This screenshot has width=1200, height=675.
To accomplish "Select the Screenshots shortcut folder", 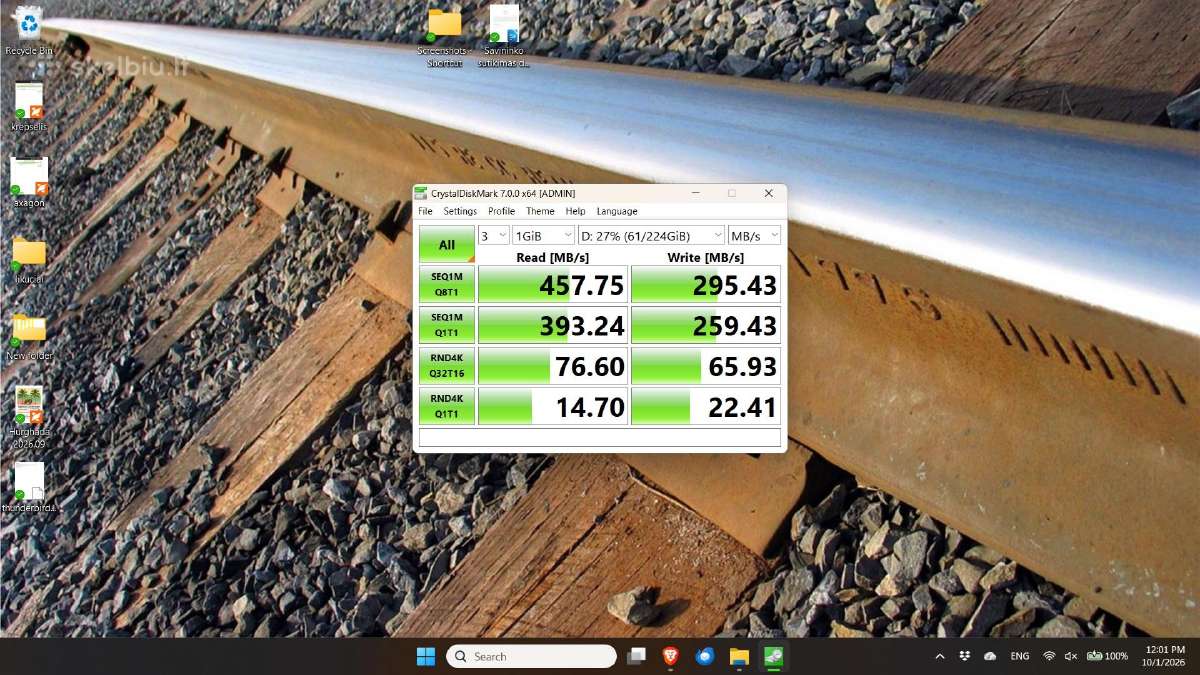I will pos(445,38).
